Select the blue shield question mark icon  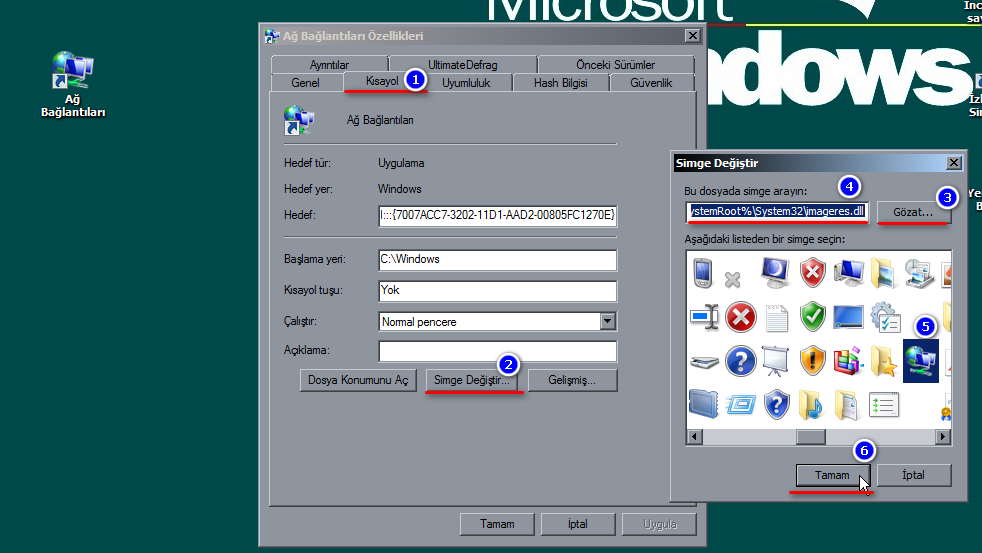click(x=777, y=405)
